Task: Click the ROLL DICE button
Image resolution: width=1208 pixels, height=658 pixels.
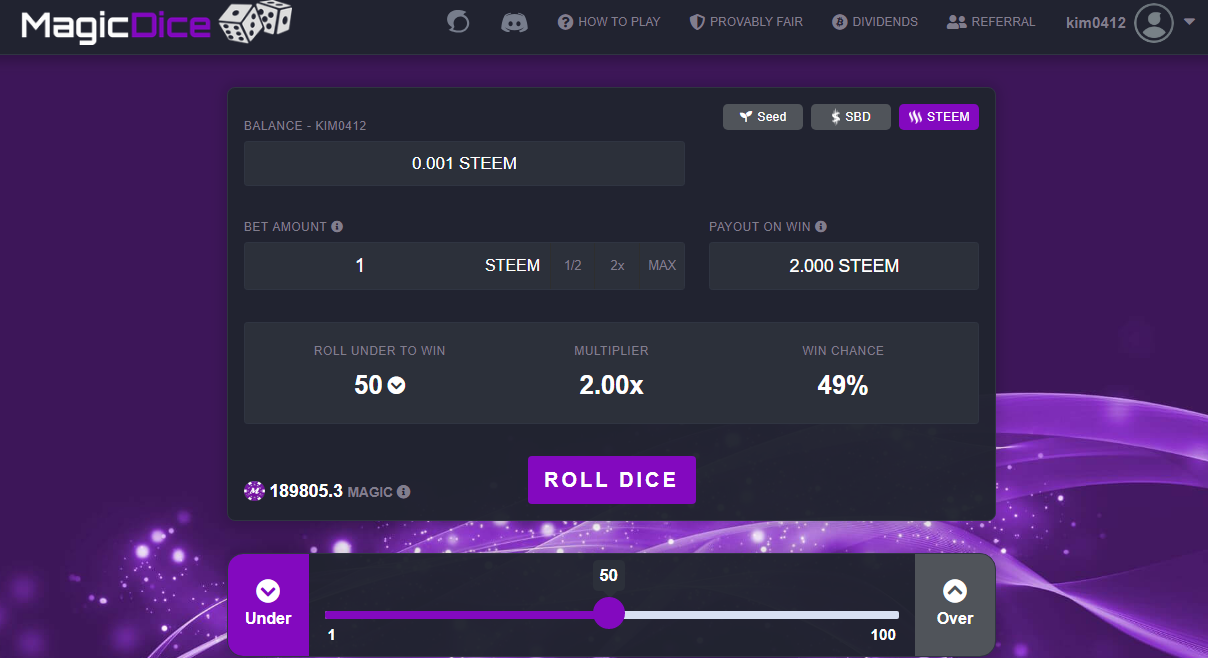Action: 611,480
